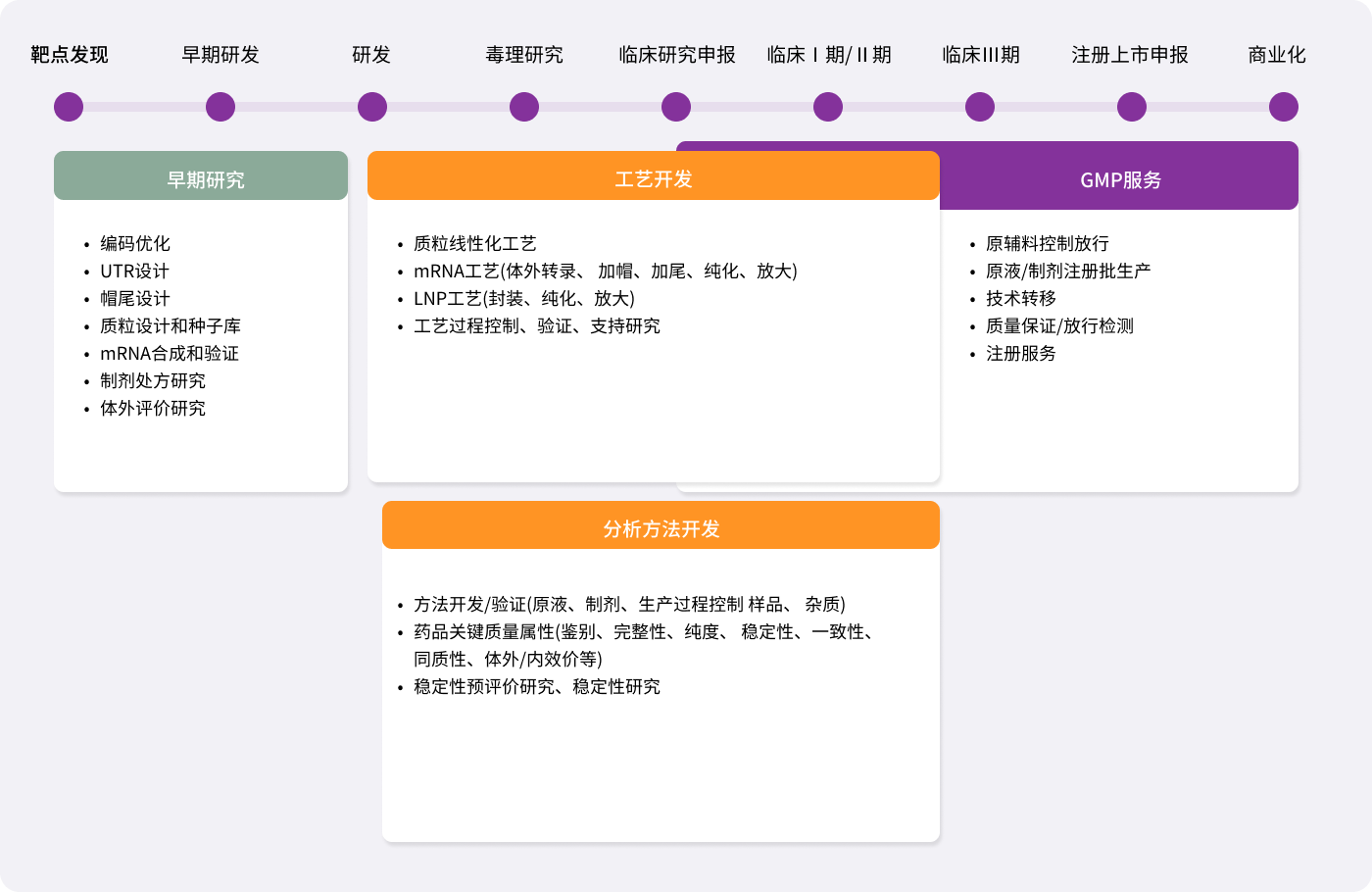Screen dimensions: 1372x892
Task: Select the 研发 stage label
Action: (x=371, y=55)
